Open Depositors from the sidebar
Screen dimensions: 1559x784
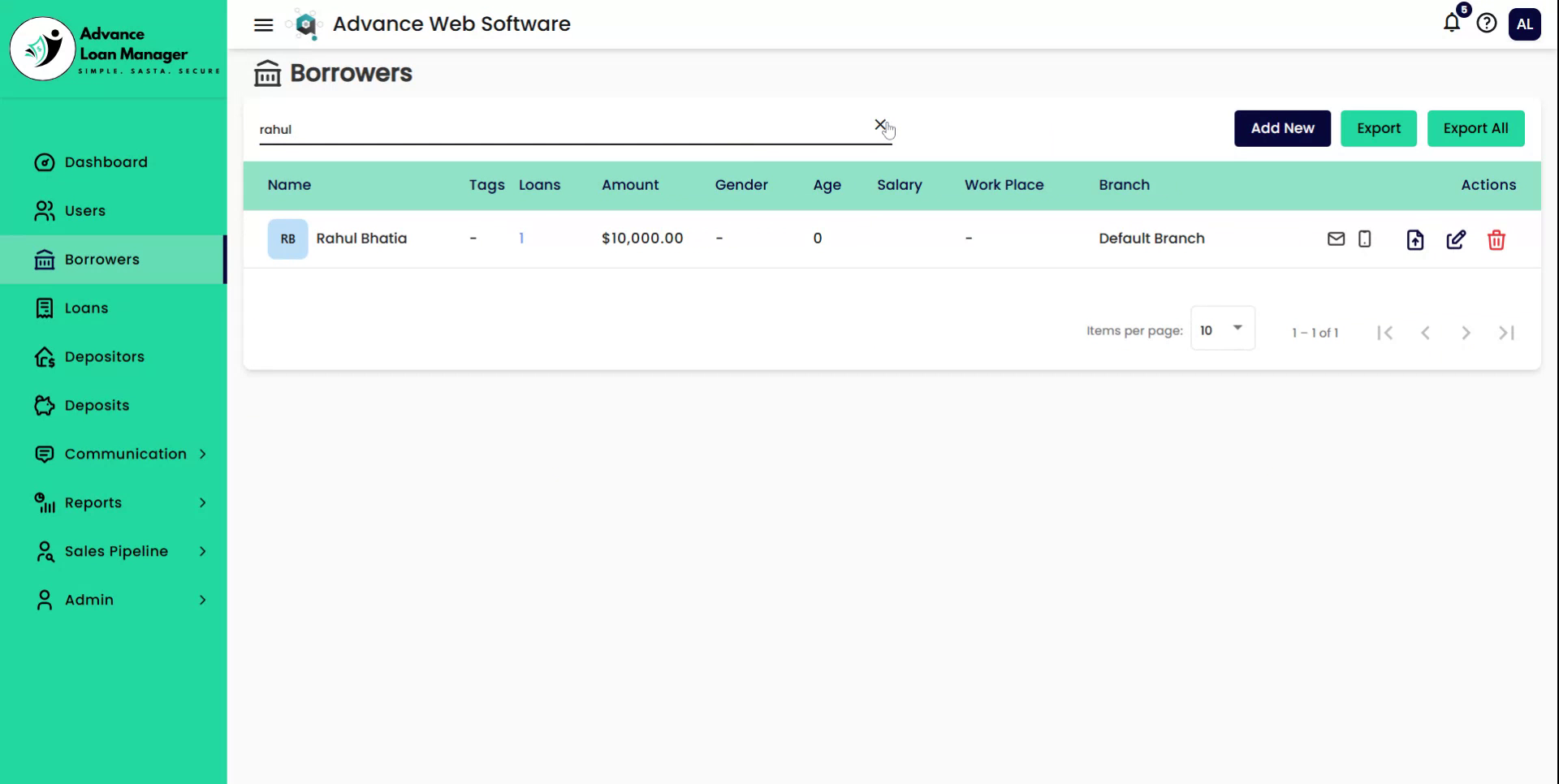pos(104,356)
